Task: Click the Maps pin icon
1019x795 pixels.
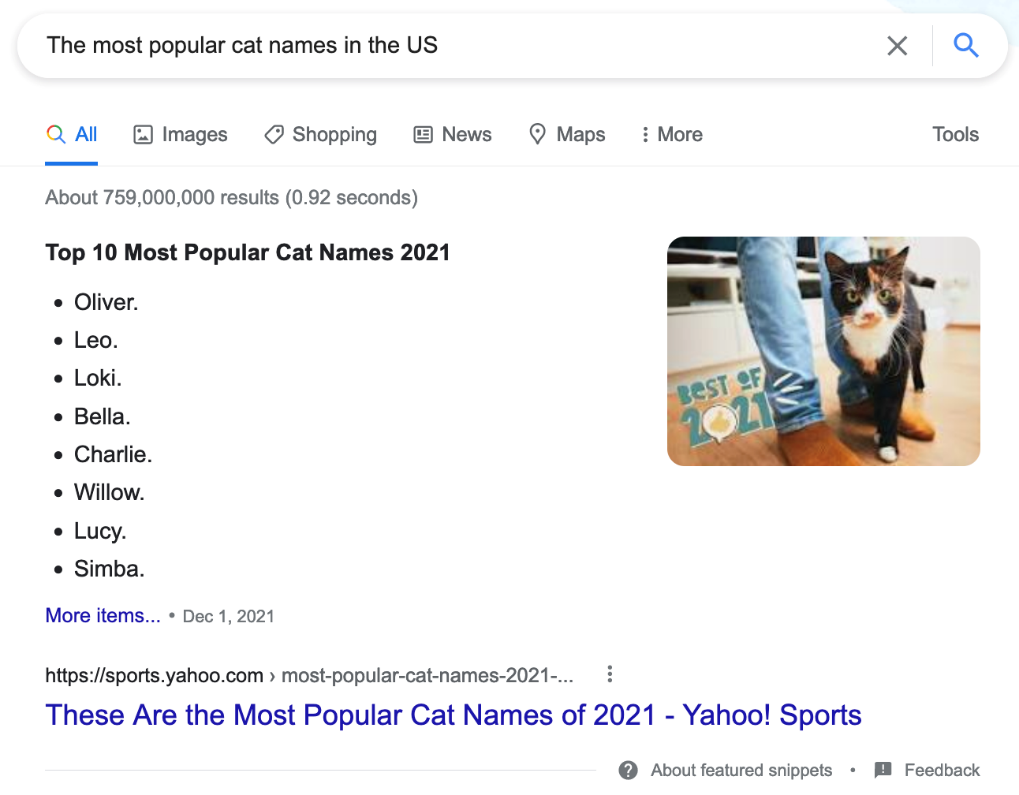Action: [538, 135]
